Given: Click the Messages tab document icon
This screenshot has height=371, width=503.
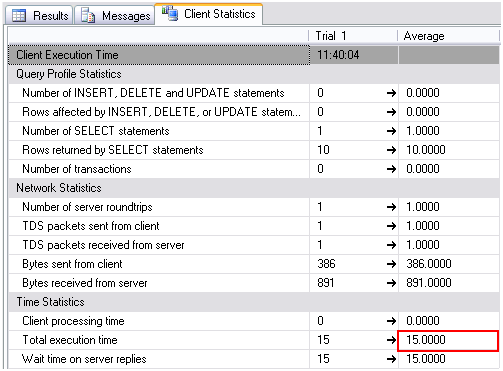Looking at the screenshot, I should pos(88,15).
